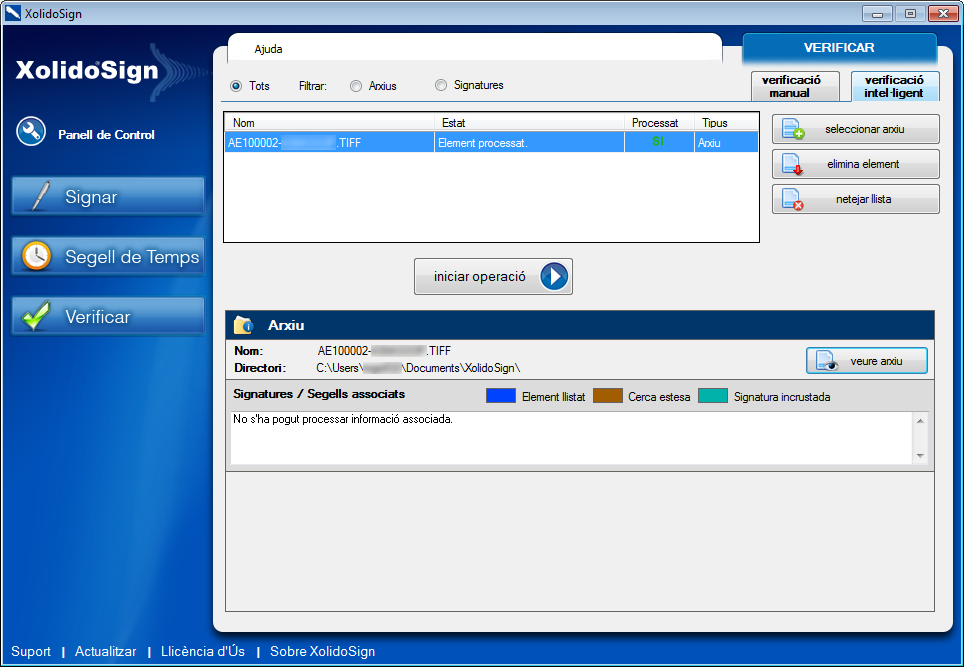Click the elimina element button

pyautogui.click(x=856, y=164)
